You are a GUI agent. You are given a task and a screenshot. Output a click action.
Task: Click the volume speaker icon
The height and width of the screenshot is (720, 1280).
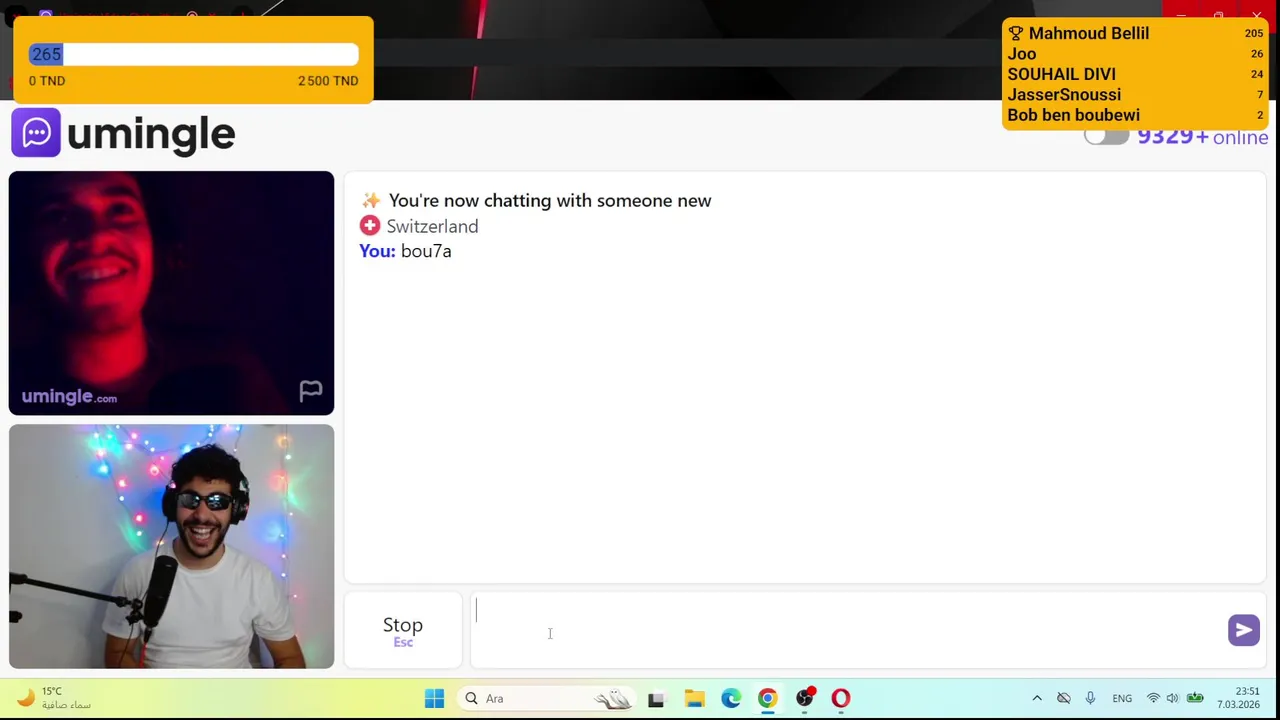(1172, 698)
